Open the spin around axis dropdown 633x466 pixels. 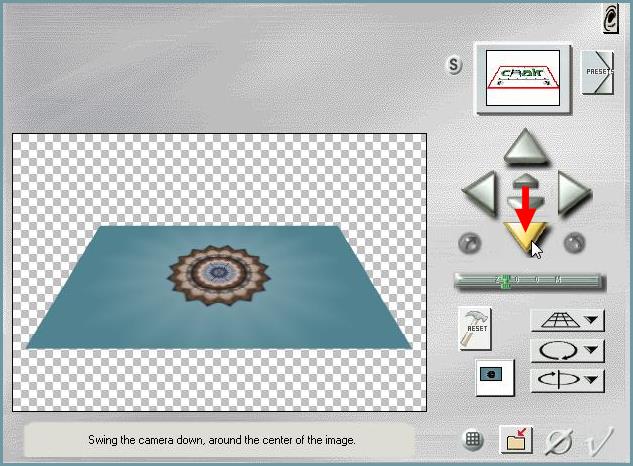coord(567,379)
